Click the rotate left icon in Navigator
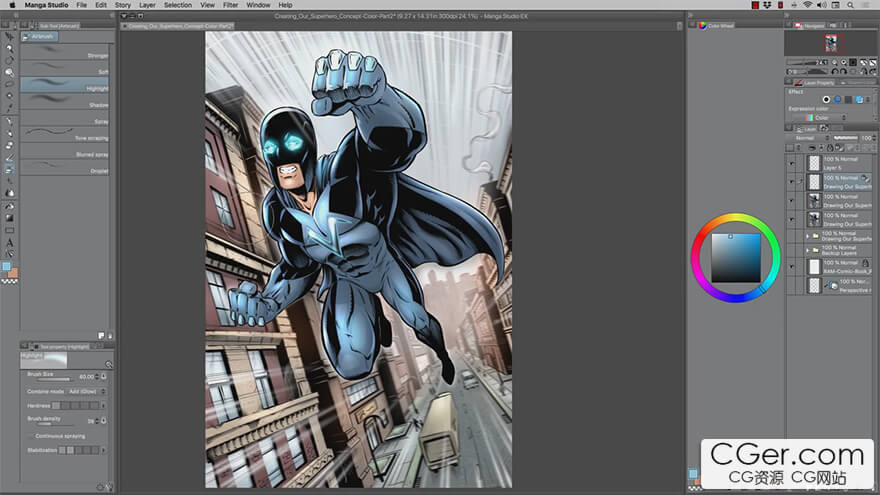The height and width of the screenshot is (495, 880). 835,71
